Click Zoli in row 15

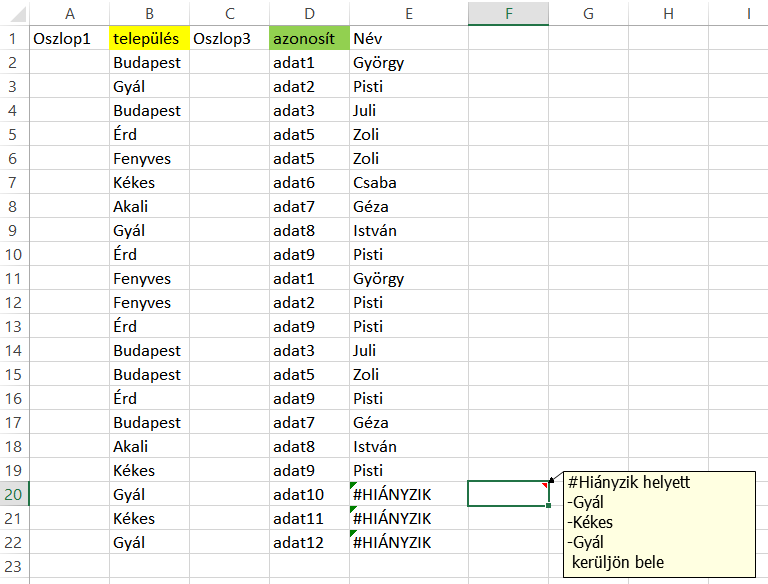409,374
